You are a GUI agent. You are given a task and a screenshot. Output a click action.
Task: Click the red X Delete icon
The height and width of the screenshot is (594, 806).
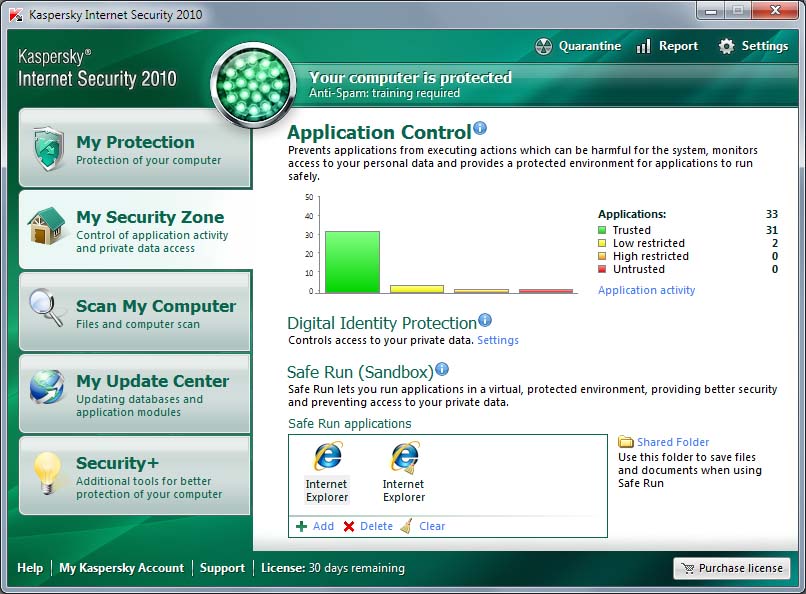(349, 526)
